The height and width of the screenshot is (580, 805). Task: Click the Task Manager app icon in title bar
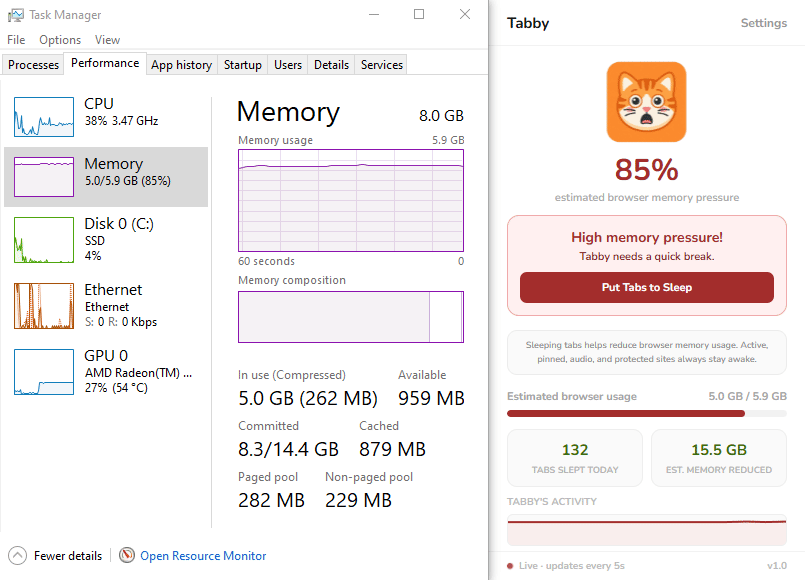pos(16,15)
